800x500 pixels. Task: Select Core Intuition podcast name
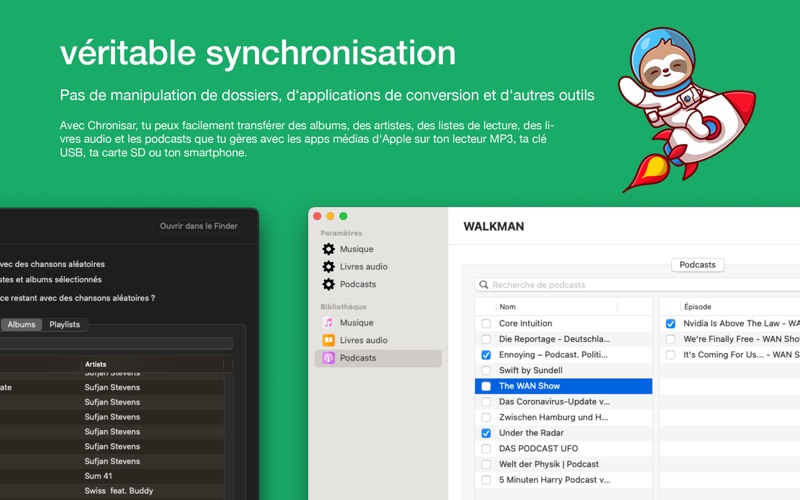(526, 323)
